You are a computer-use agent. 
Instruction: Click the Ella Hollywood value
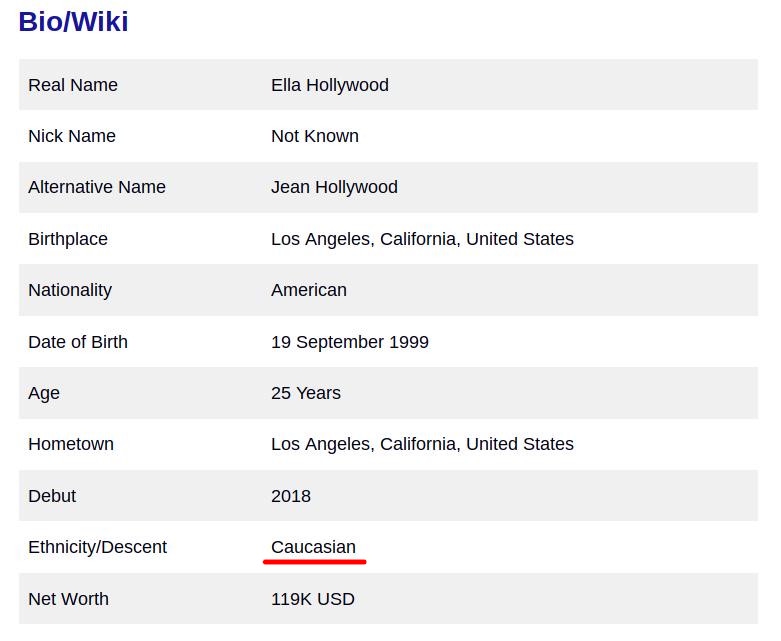tap(330, 85)
